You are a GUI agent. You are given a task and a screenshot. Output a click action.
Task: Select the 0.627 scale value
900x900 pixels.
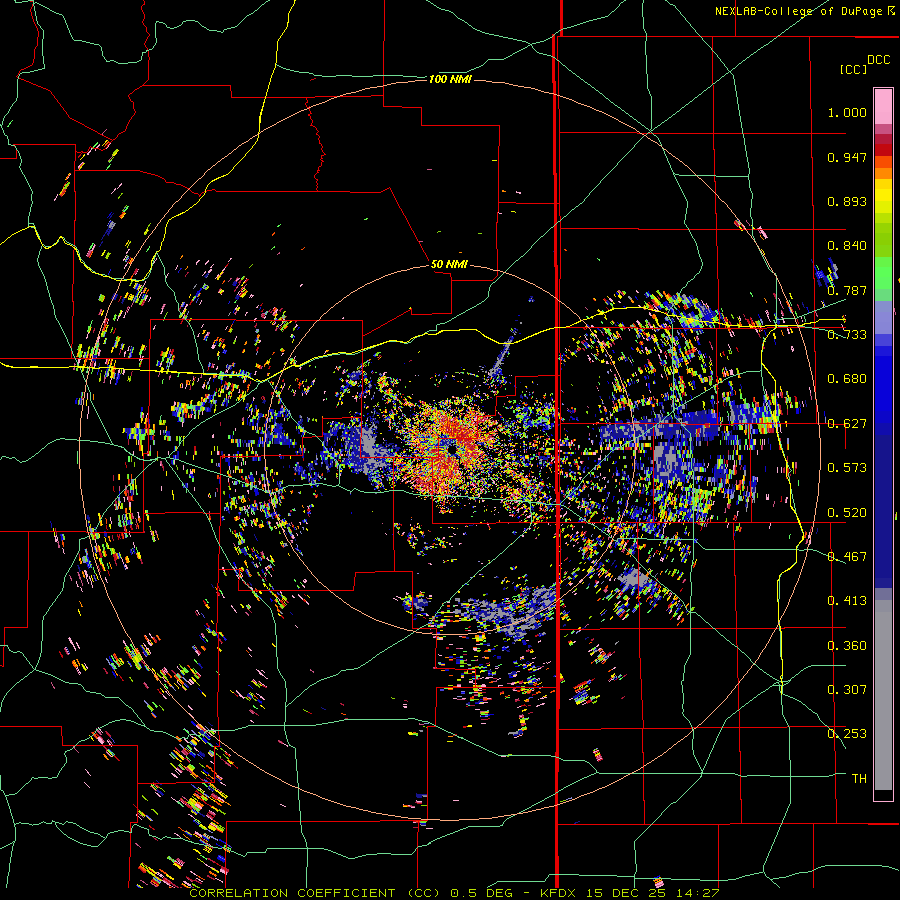(847, 424)
